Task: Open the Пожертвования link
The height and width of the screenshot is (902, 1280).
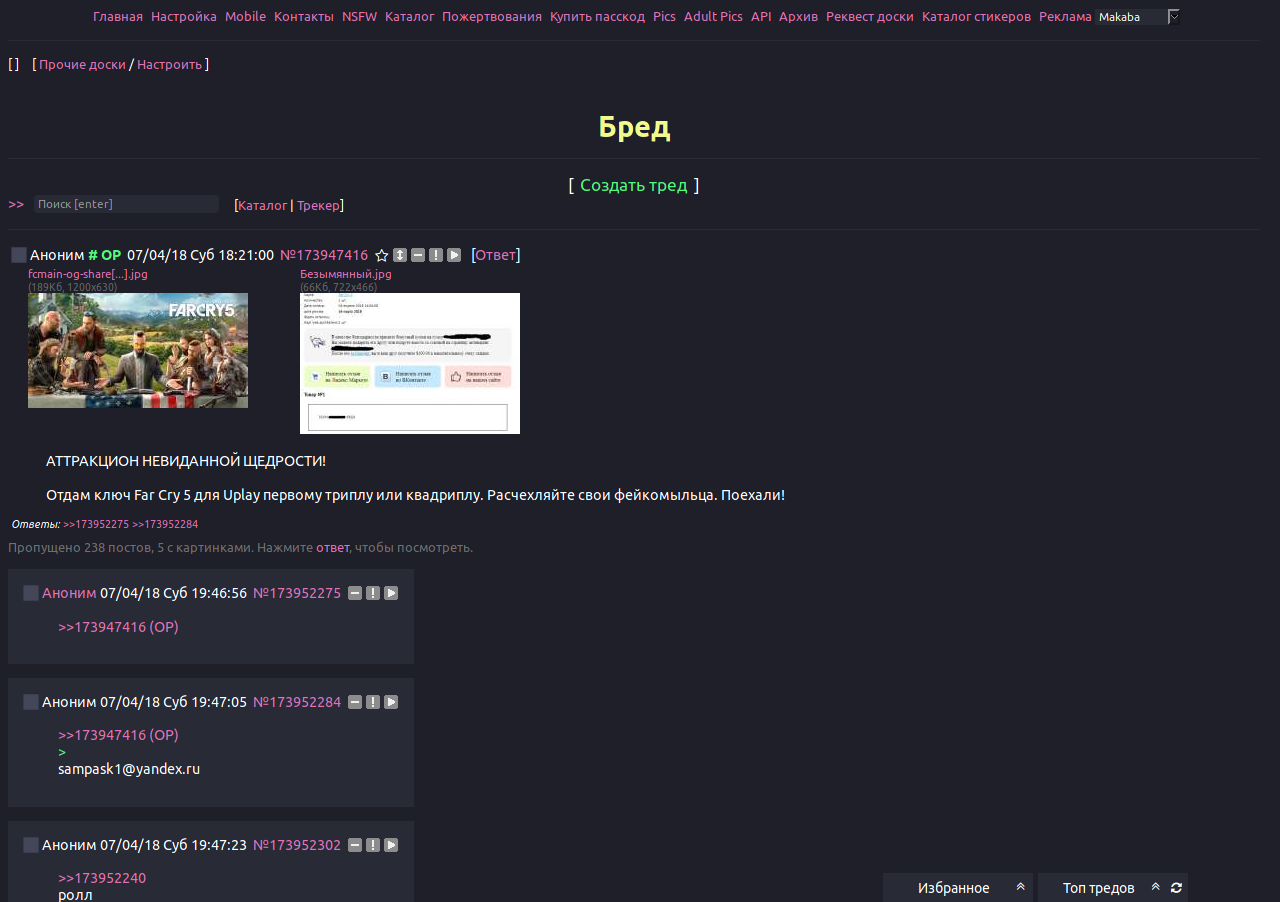Action: (x=492, y=17)
